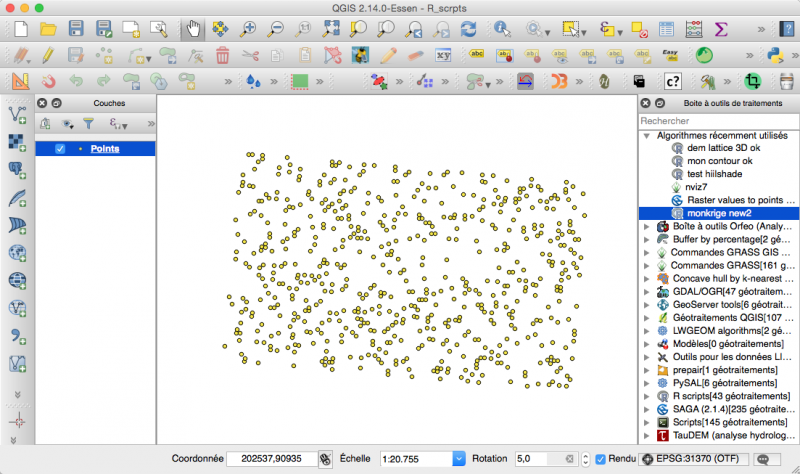Open the Échelle scale dropdown
Screen dimensions: 800x474
coord(459,458)
